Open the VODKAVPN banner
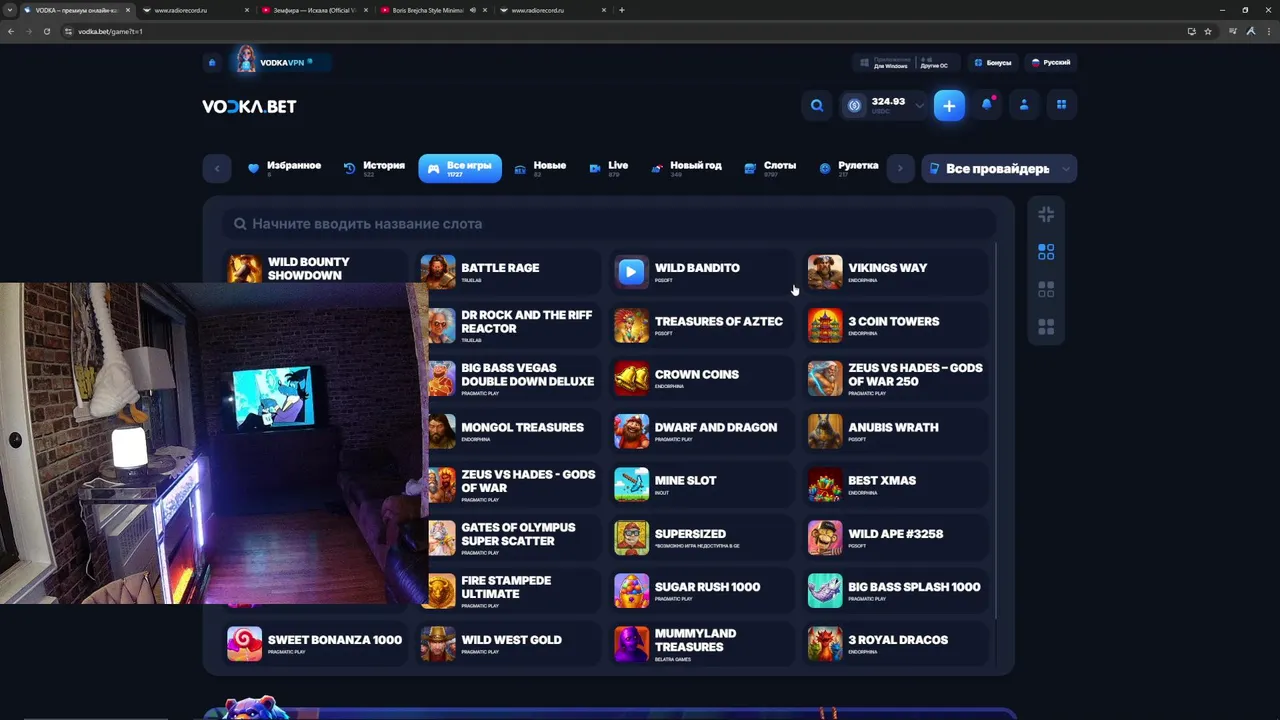1280x720 pixels. click(x=283, y=62)
